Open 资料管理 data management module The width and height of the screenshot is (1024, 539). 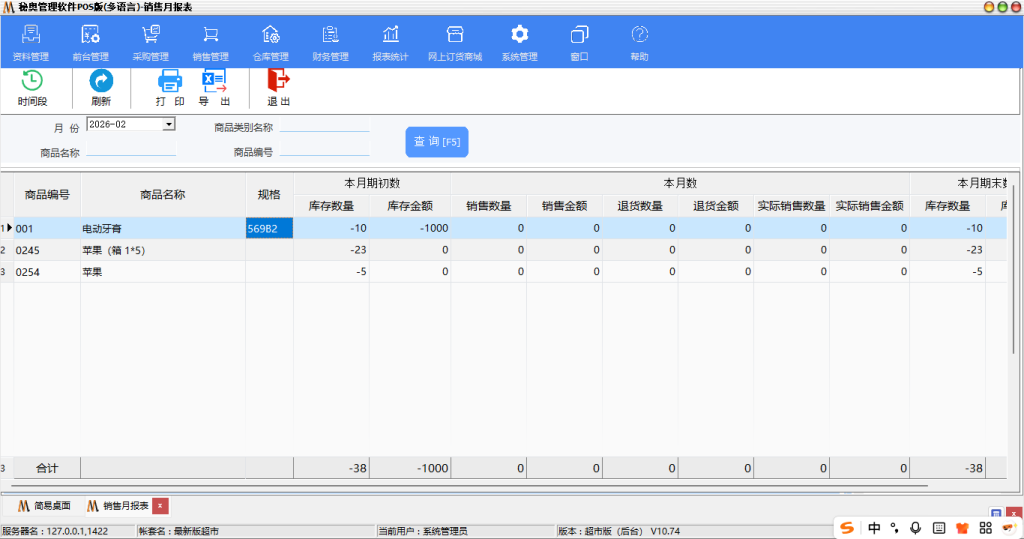31,44
